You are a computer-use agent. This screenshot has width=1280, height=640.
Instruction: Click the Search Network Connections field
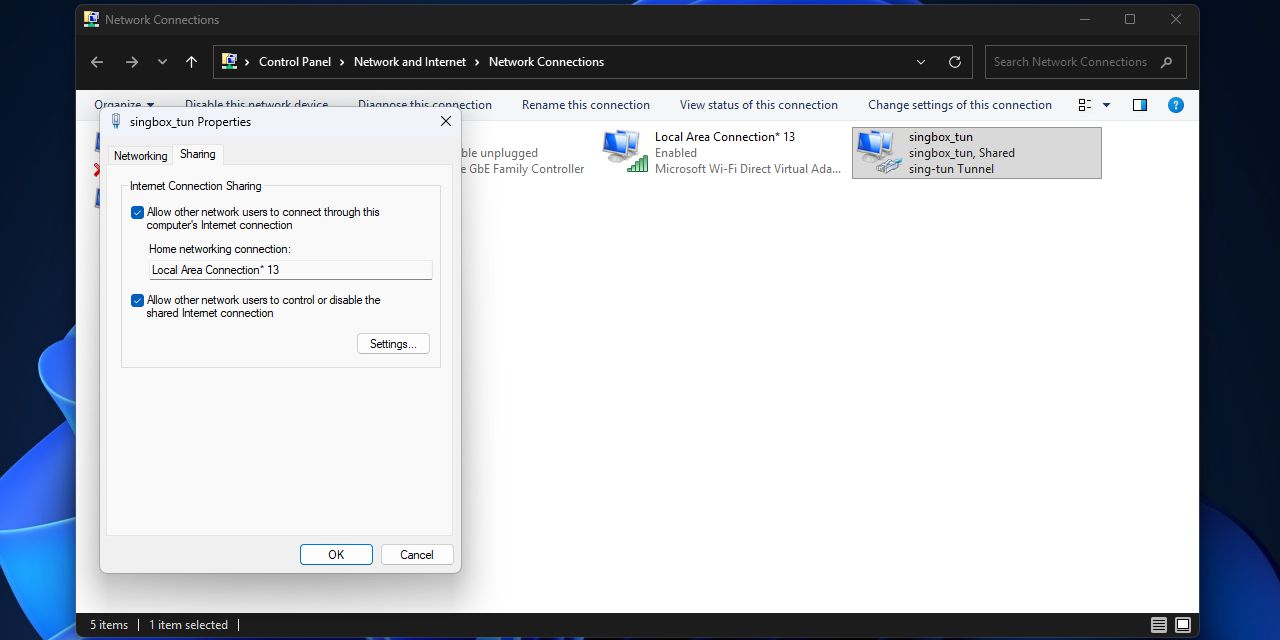pos(1070,62)
